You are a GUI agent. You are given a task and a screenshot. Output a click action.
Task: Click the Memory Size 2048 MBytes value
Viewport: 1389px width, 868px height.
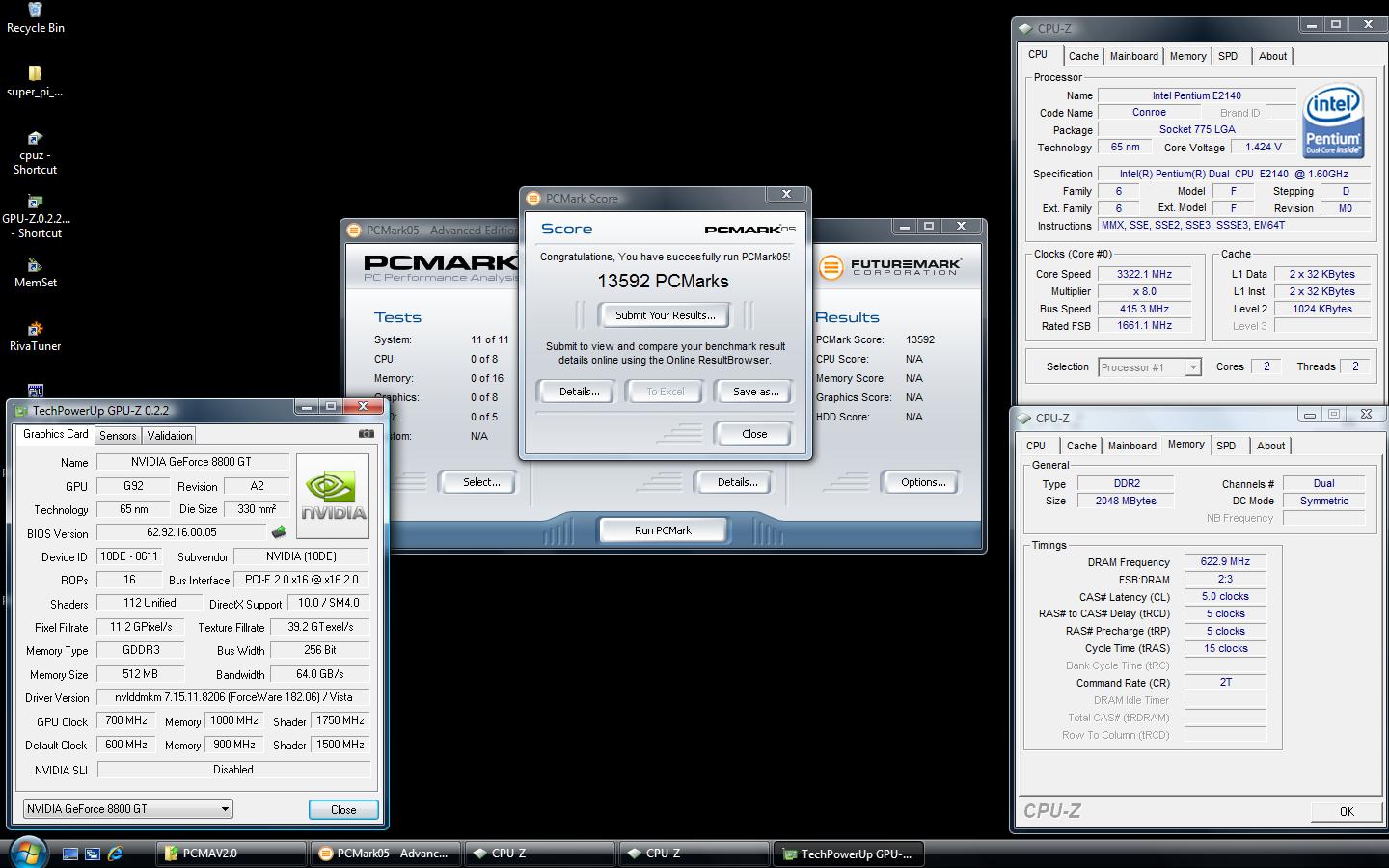click(x=1125, y=501)
